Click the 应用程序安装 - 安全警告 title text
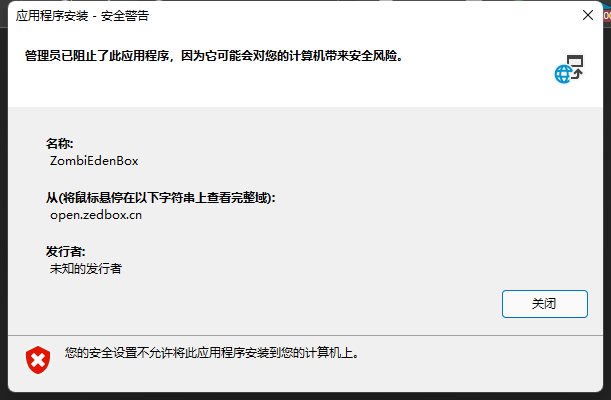Image resolution: width=611 pixels, height=400 pixels. (x=82, y=16)
